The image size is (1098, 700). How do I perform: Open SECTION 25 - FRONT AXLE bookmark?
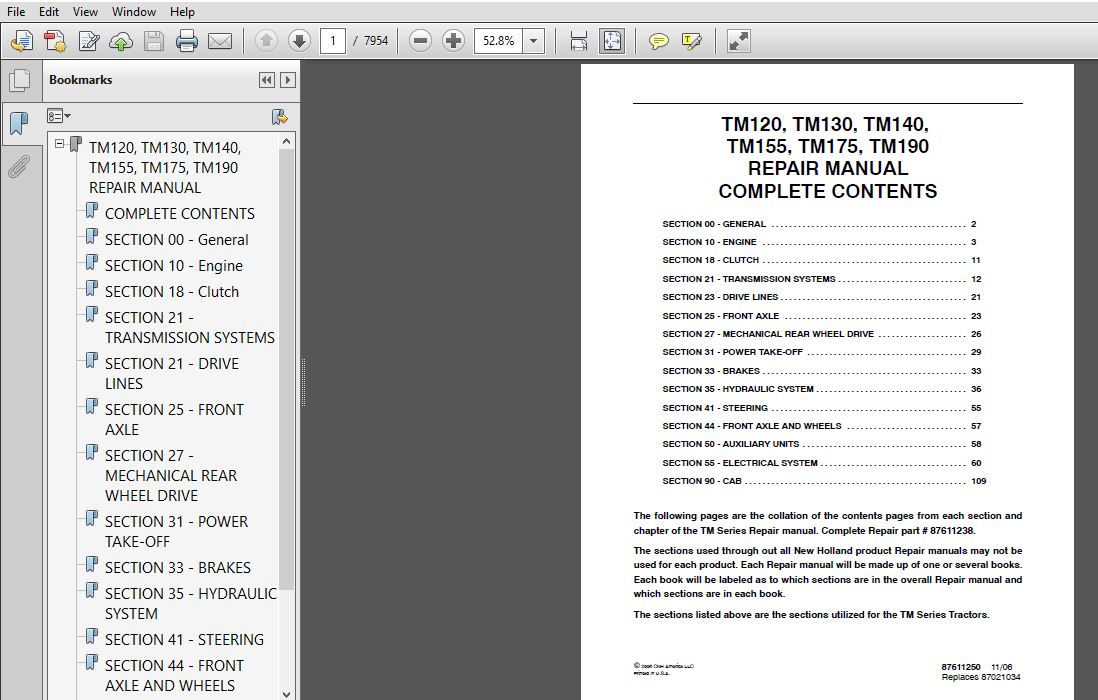pyautogui.click(x=174, y=419)
